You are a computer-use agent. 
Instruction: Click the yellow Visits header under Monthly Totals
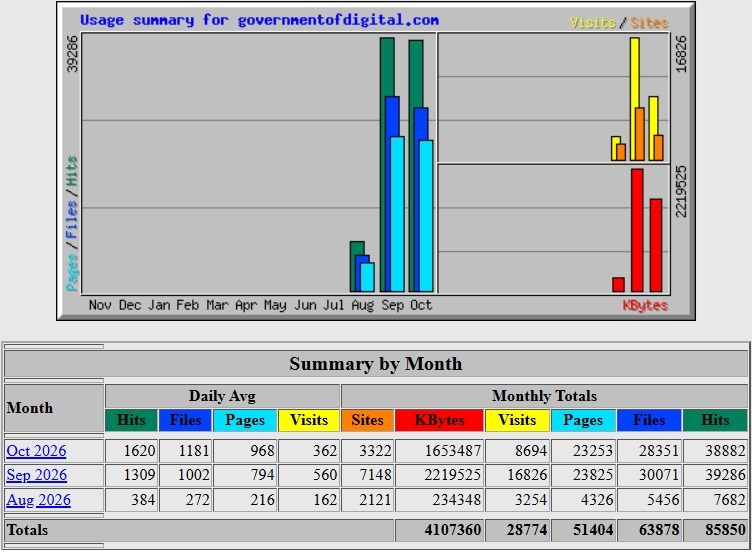click(517, 420)
